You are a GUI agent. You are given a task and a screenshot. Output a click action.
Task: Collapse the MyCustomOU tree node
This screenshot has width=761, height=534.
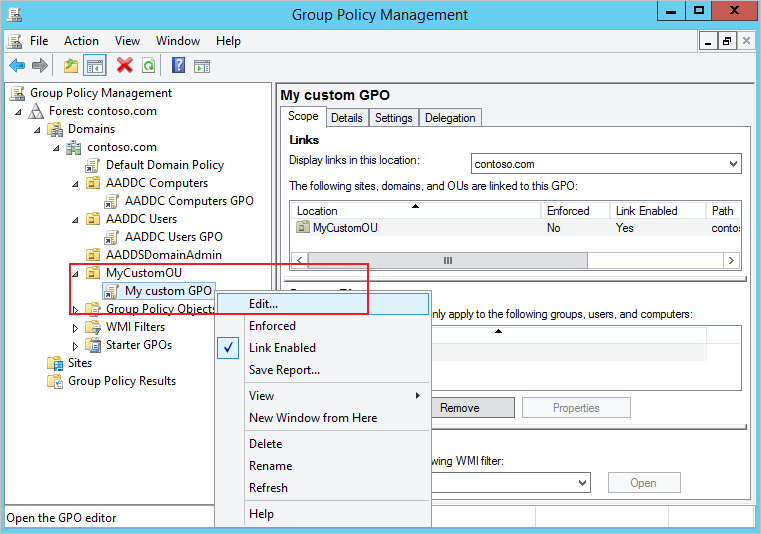[75, 274]
